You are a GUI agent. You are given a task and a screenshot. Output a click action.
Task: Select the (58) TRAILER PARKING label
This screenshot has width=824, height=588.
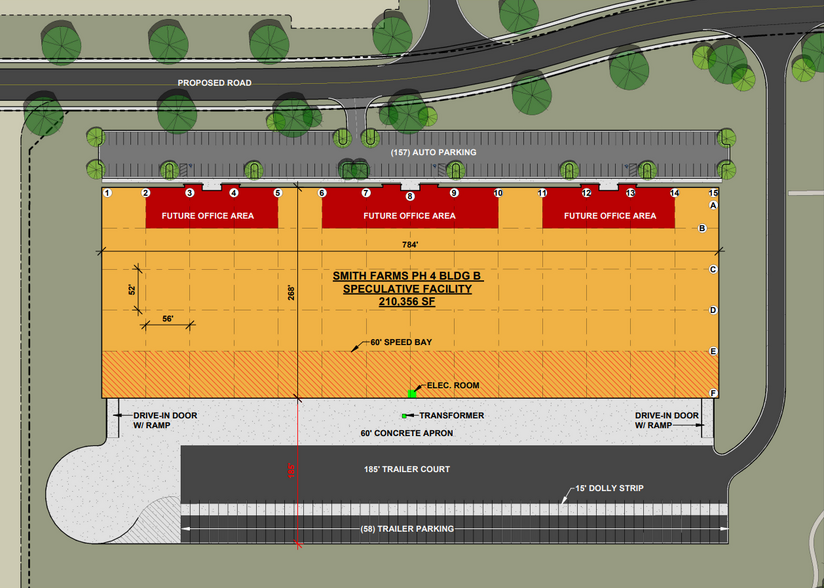pos(407,529)
